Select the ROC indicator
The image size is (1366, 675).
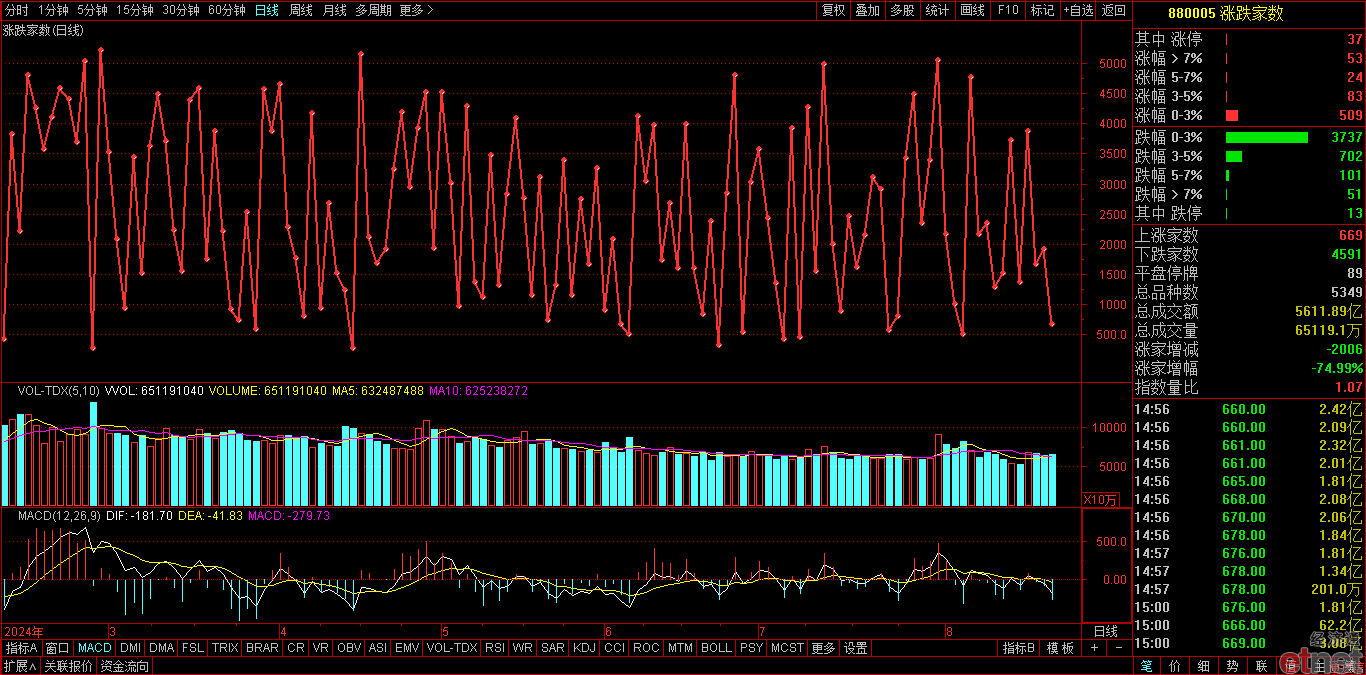coord(647,648)
